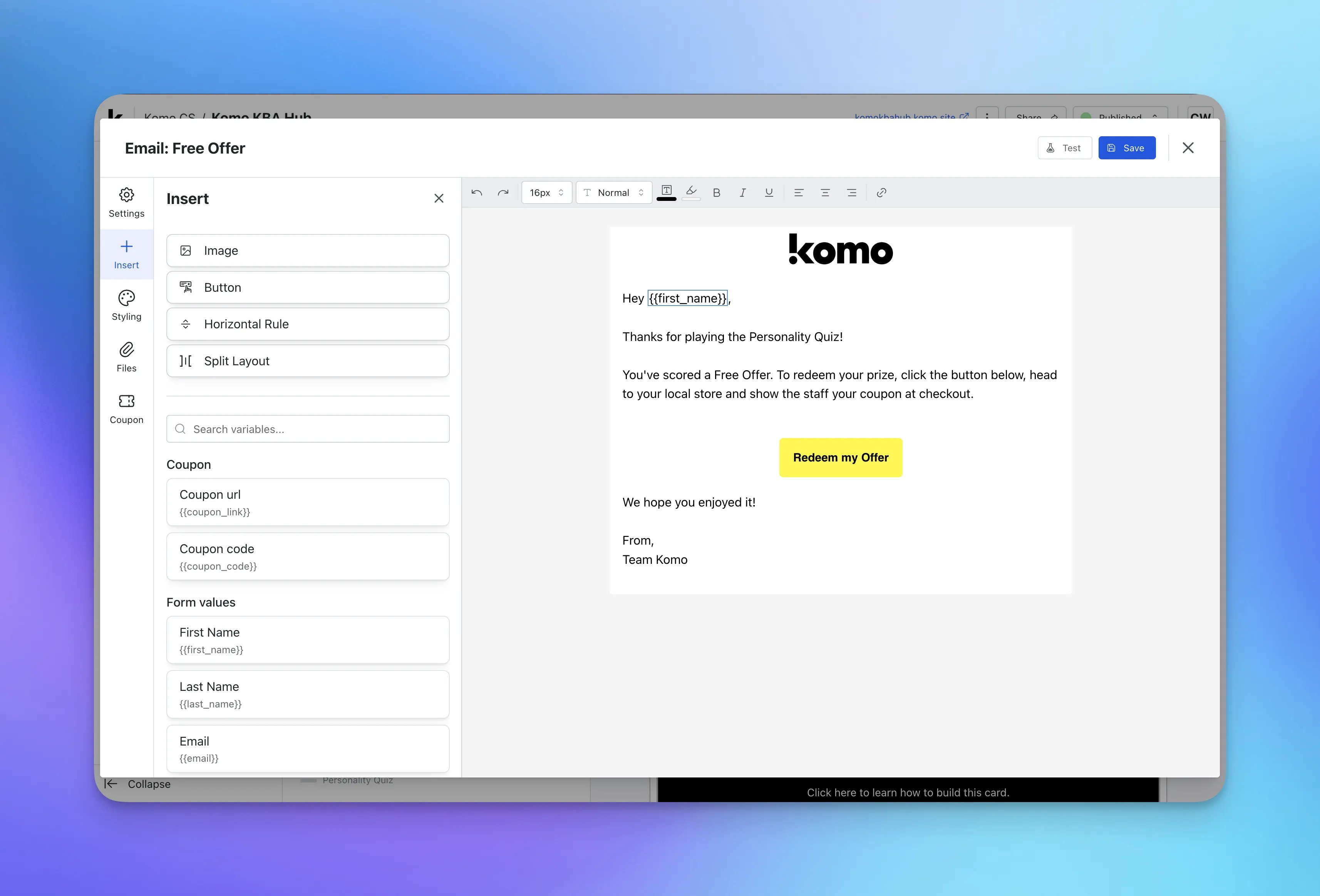
Task: Save the email with Save button
Action: (1127, 148)
